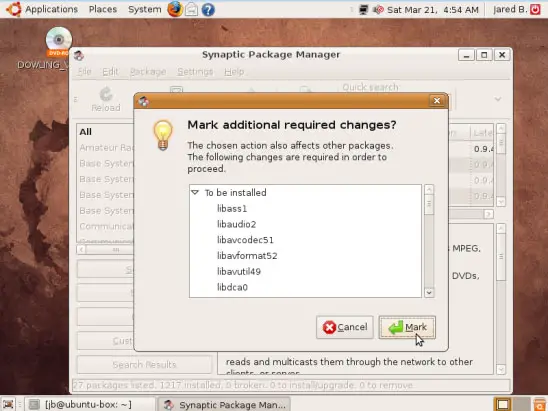Select libavutil49 in the list
Screen dimensions: 548x411
(x=239, y=272)
